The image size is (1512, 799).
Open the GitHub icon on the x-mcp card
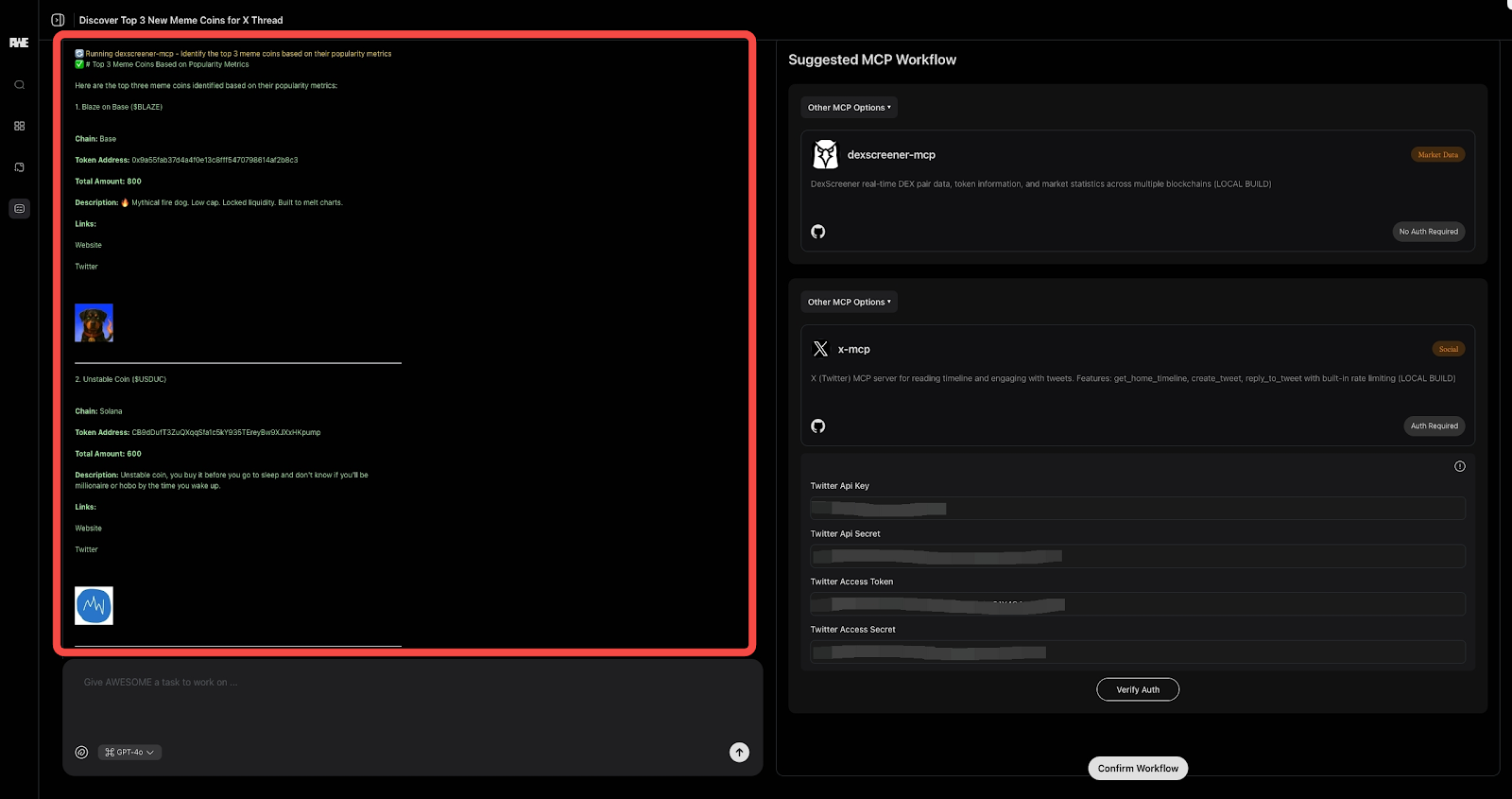pyautogui.click(x=818, y=426)
